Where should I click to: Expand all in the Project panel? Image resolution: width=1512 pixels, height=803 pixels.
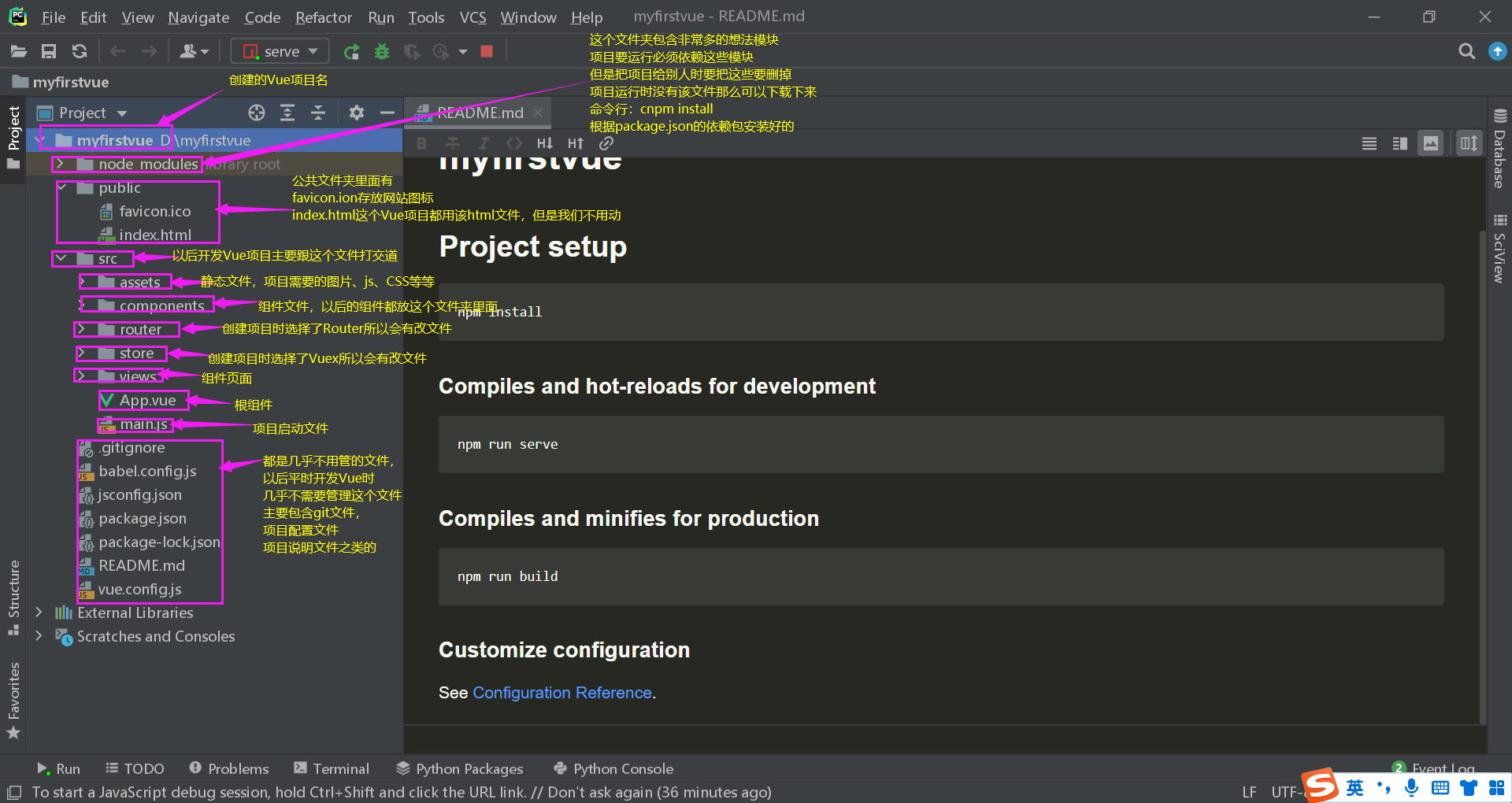tap(287, 113)
